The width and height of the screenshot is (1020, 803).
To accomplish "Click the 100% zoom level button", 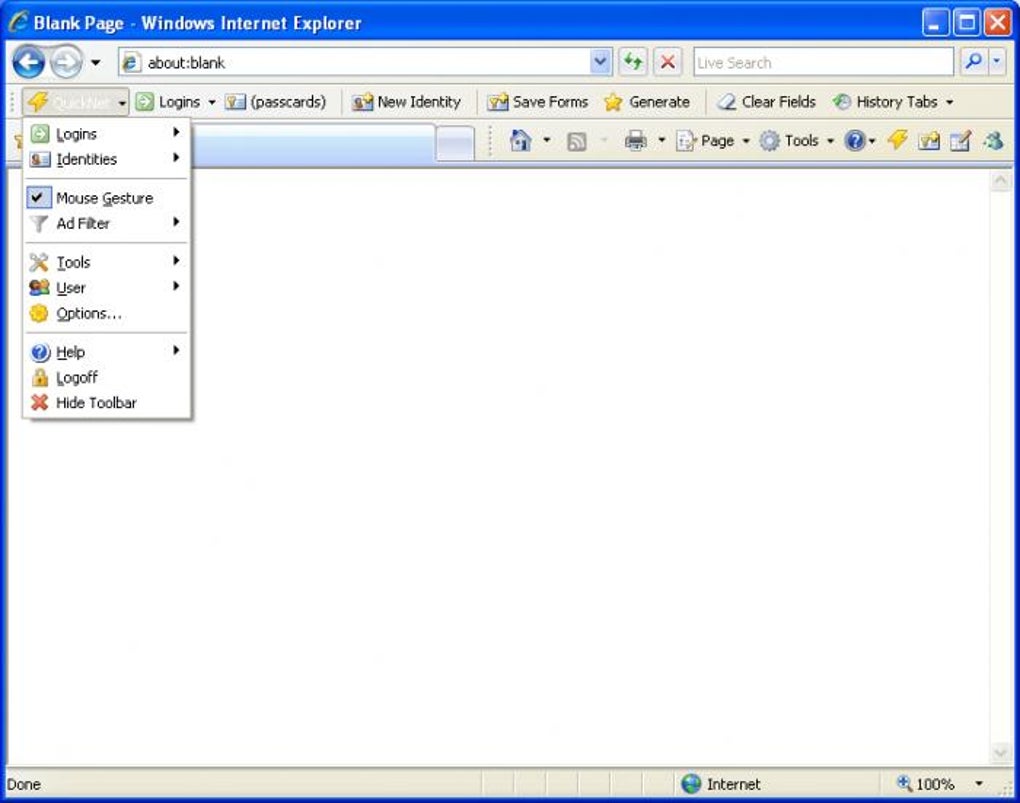I will [x=926, y=784].
